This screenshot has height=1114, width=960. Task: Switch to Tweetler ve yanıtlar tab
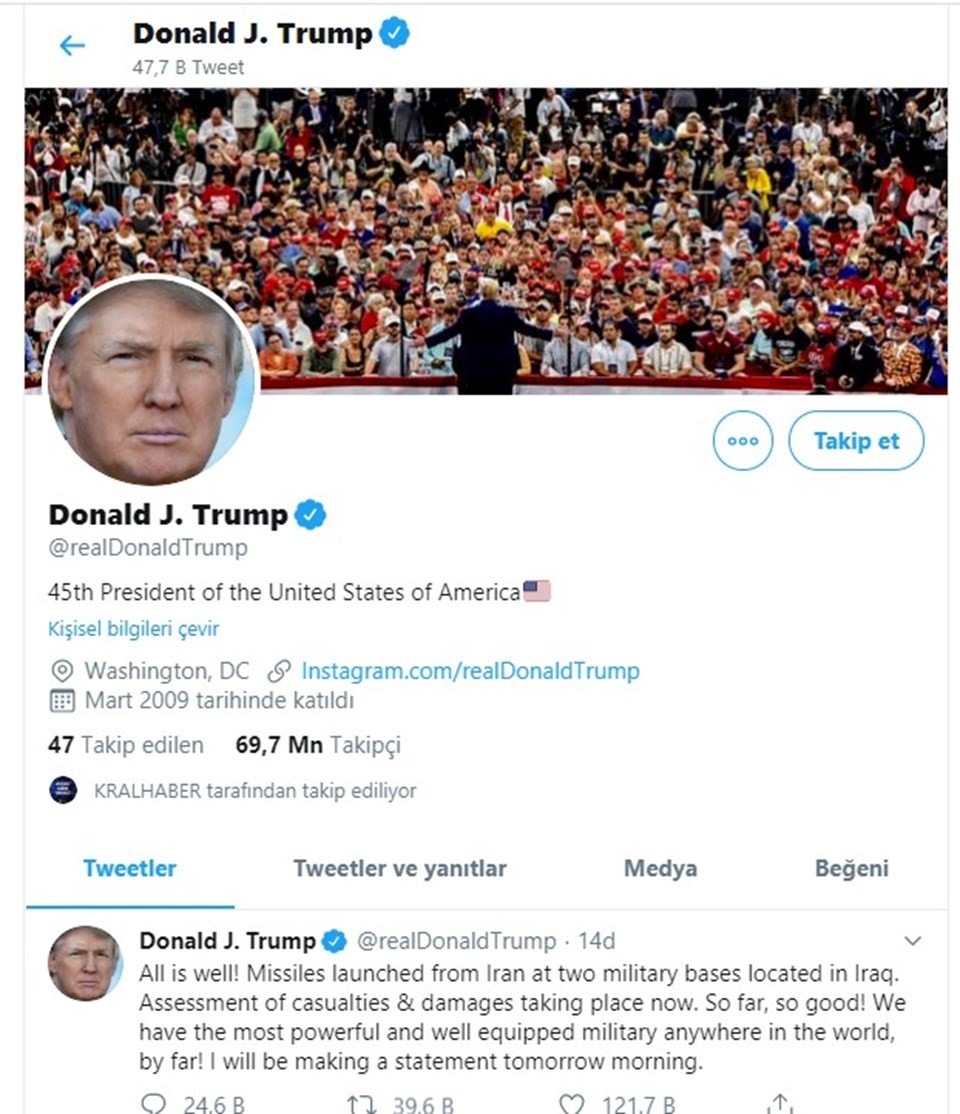point(400,868)
